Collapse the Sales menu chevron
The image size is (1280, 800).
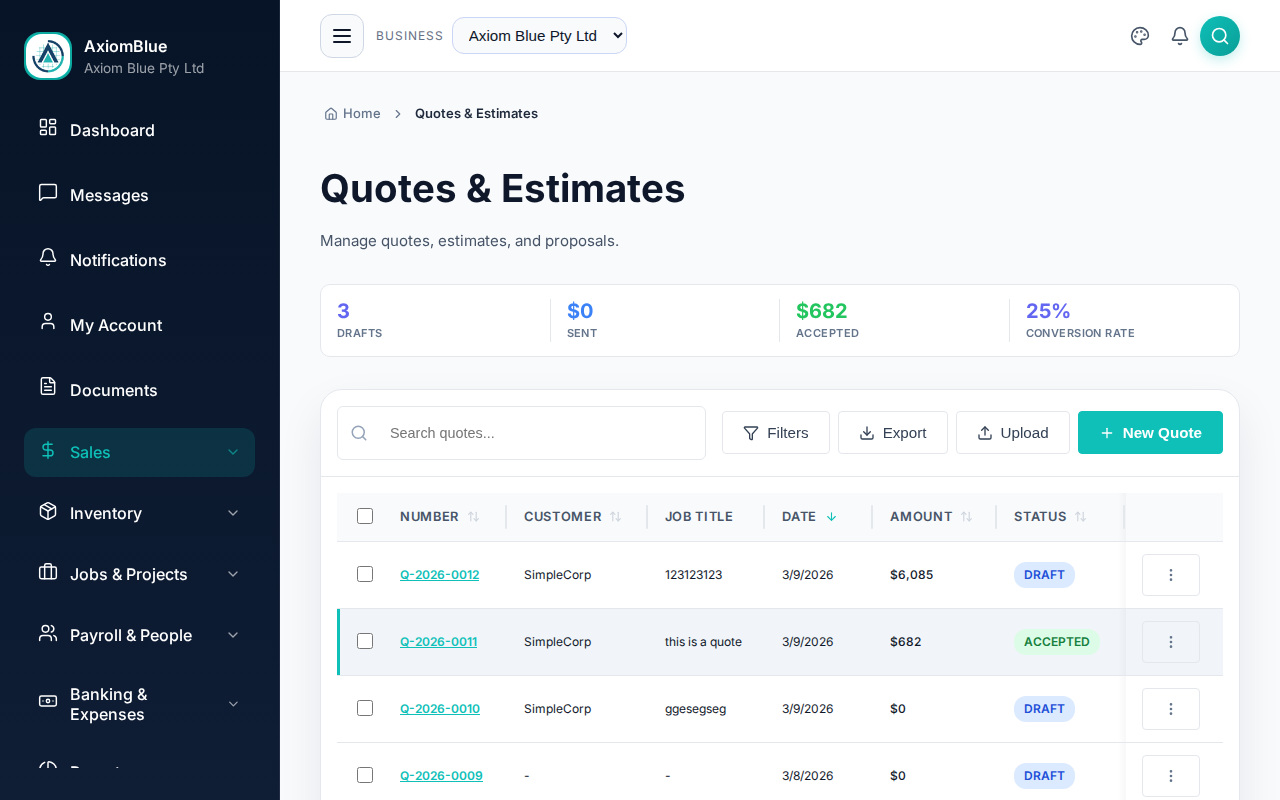(233, 452)
